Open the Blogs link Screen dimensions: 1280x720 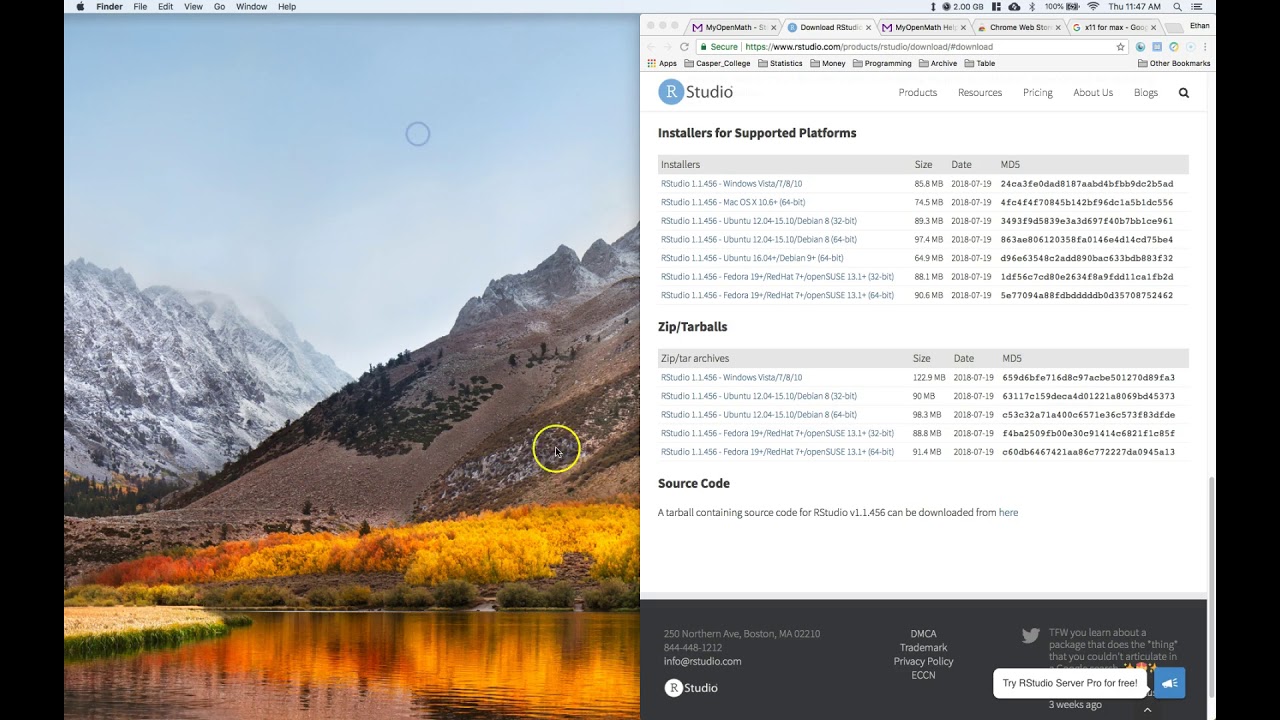1146,93
